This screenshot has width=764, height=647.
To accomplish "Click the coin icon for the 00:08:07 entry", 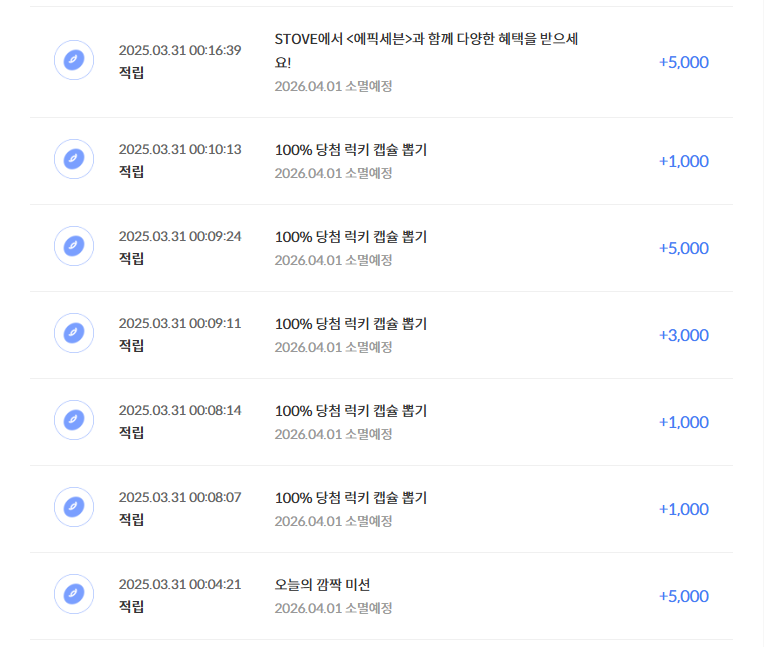I will [x=74, y=507].
